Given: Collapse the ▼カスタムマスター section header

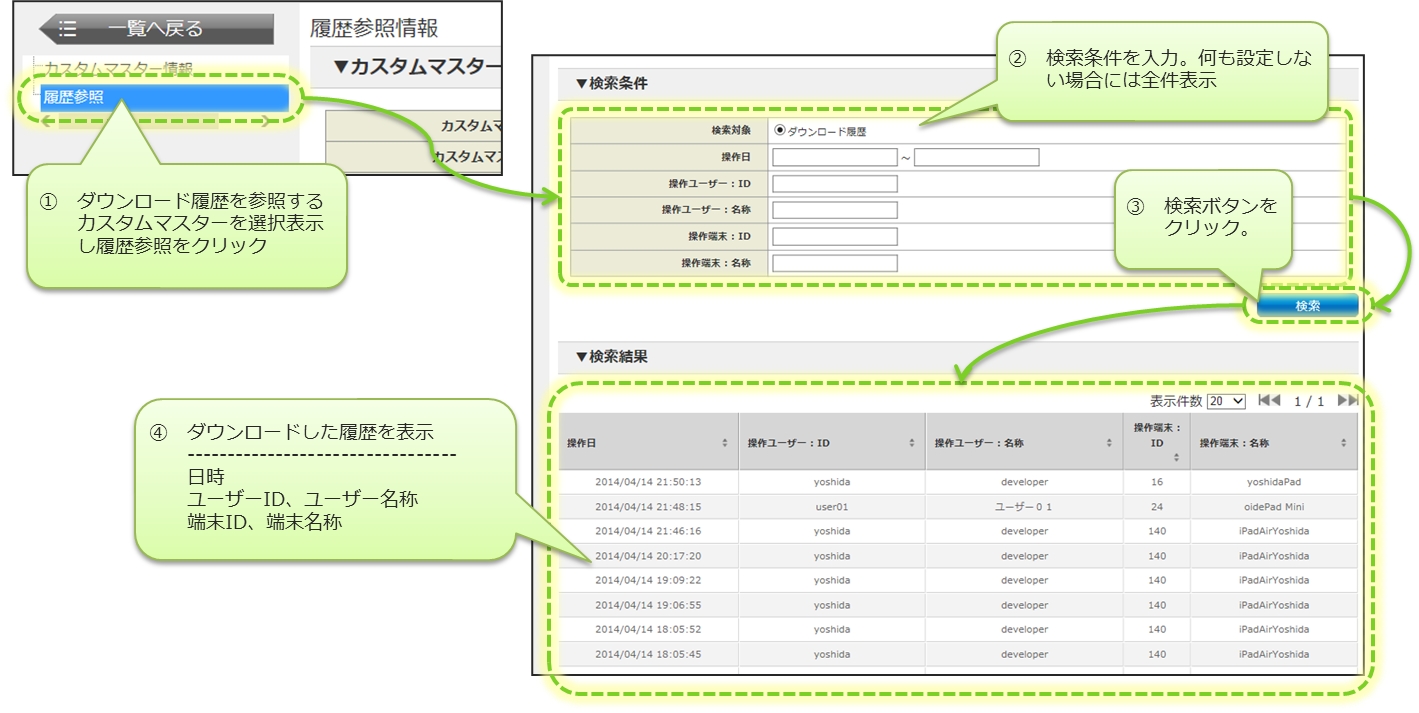Looking at the screenshot, I should tap(416, 67).
